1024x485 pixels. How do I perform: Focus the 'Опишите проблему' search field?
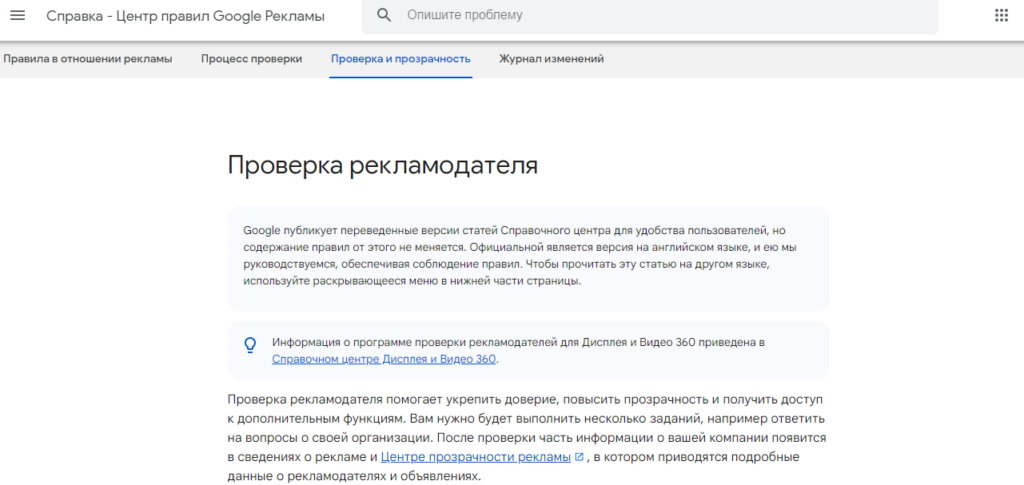pyautogui.click(x=650, y=15)
